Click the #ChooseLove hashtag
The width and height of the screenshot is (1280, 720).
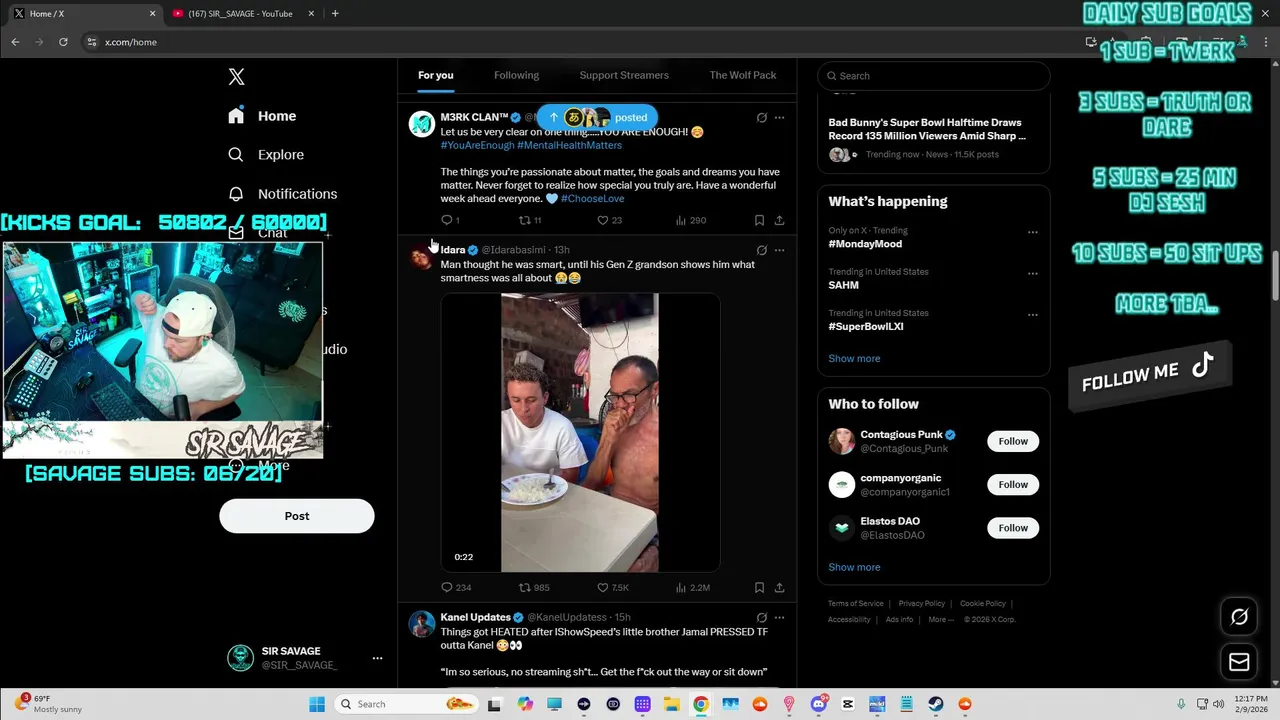pos(592,199)
